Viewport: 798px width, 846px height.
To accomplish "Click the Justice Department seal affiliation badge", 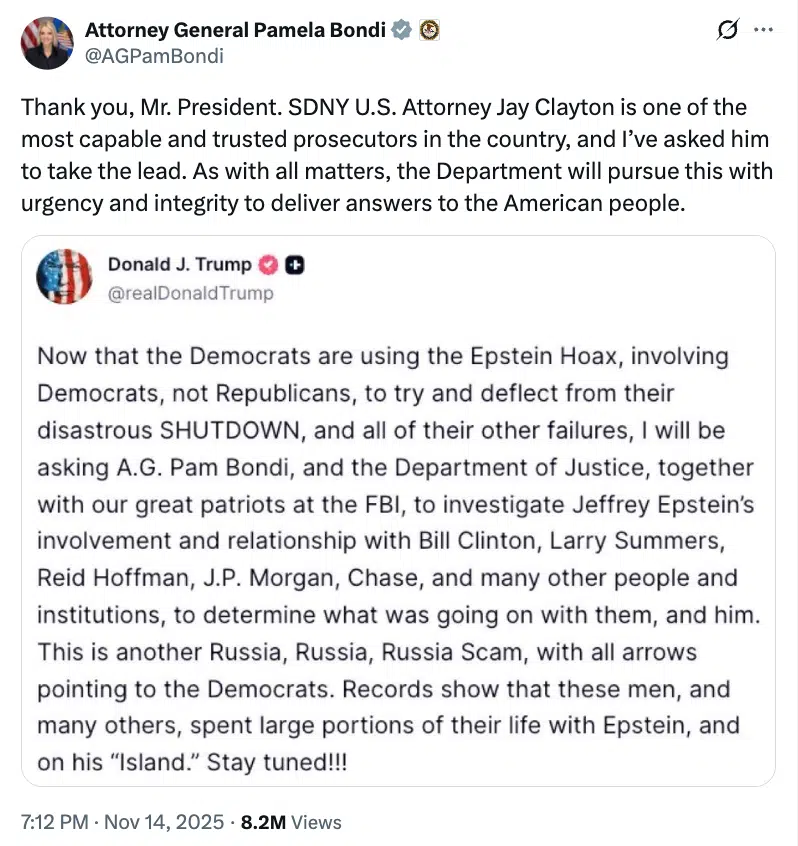I will click(429, 30).
